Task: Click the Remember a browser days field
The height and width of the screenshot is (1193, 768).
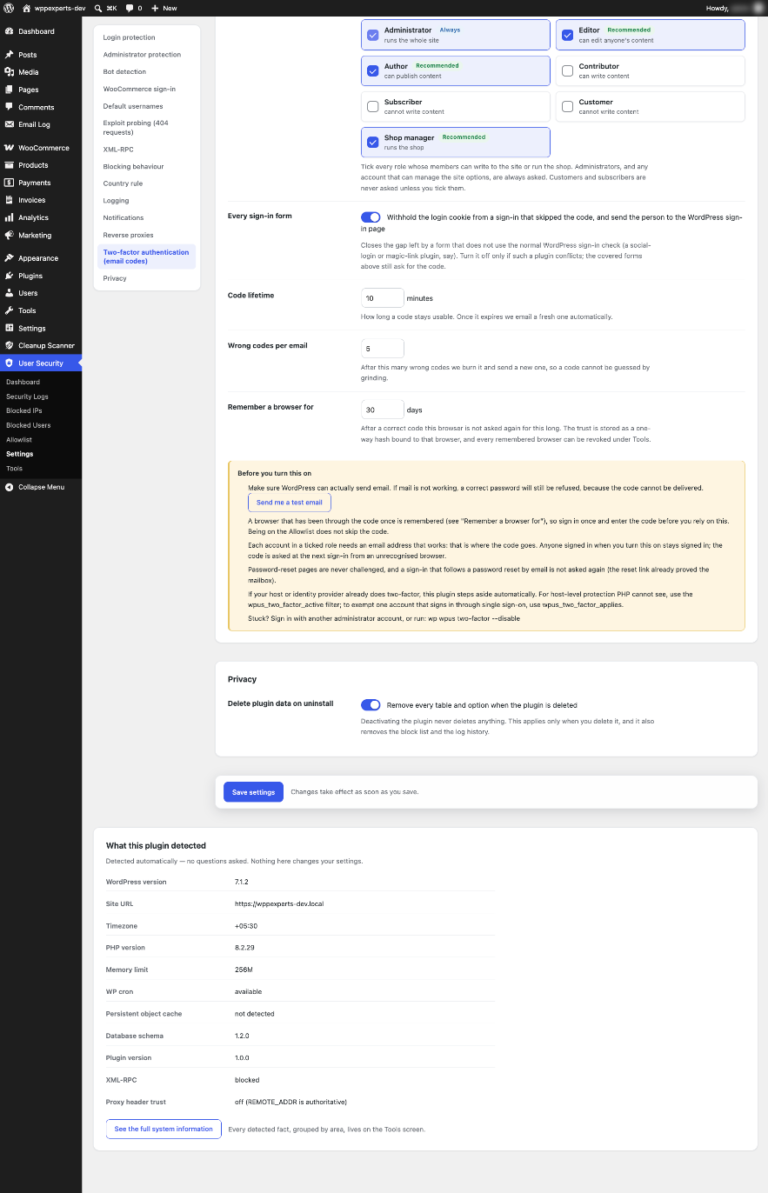Action: click(382, 409)
